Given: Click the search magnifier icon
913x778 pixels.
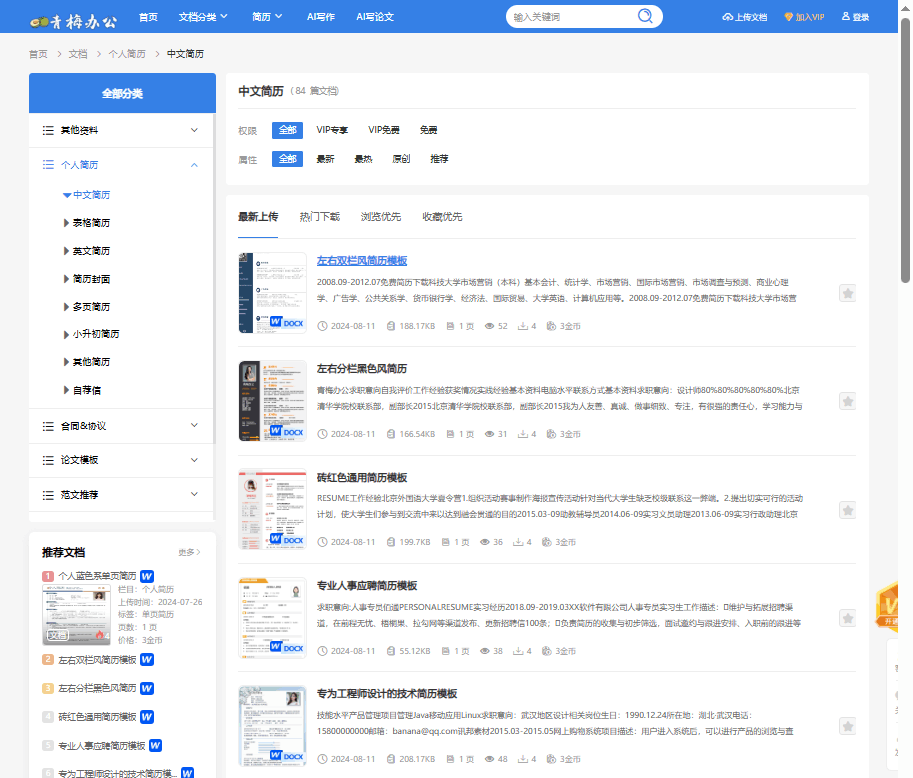Looking at the screenshot, I should 645,16.
